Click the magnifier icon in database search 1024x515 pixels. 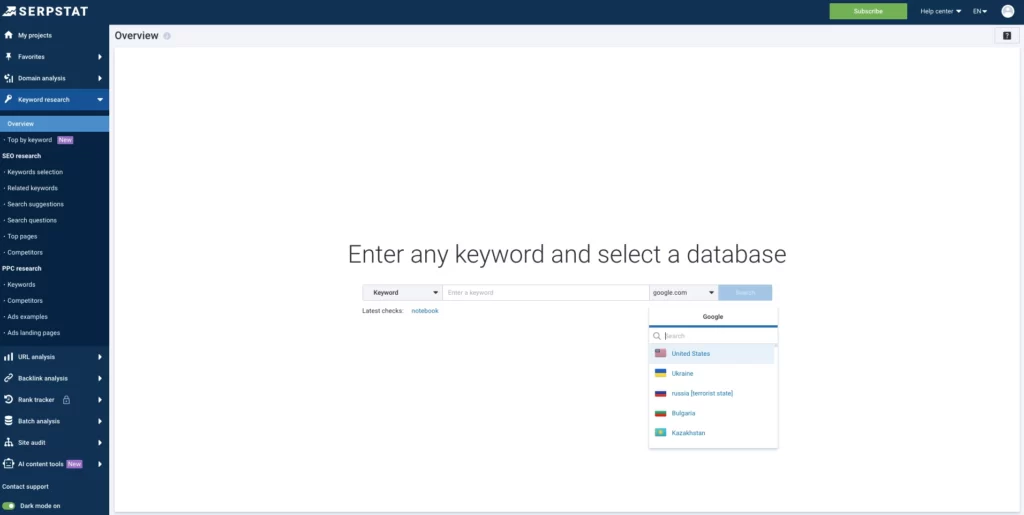coord(657,336)
